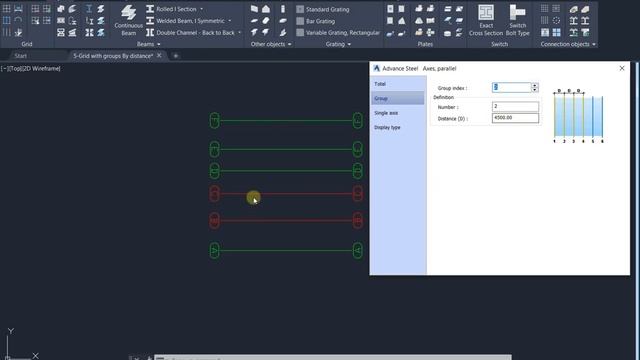
Task: Select the Rolled I Section beam
Action: [171, 9]
